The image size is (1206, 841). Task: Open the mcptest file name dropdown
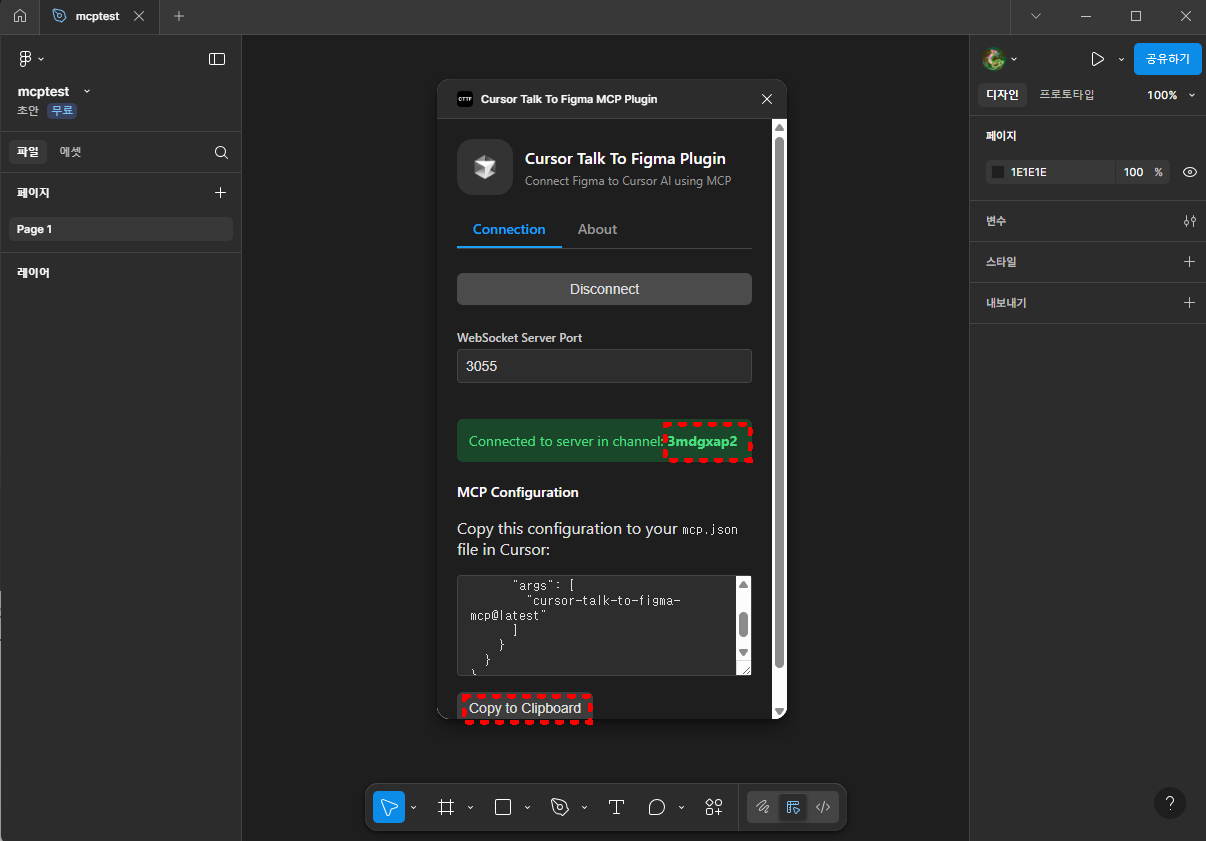click(x=87, y=91)
